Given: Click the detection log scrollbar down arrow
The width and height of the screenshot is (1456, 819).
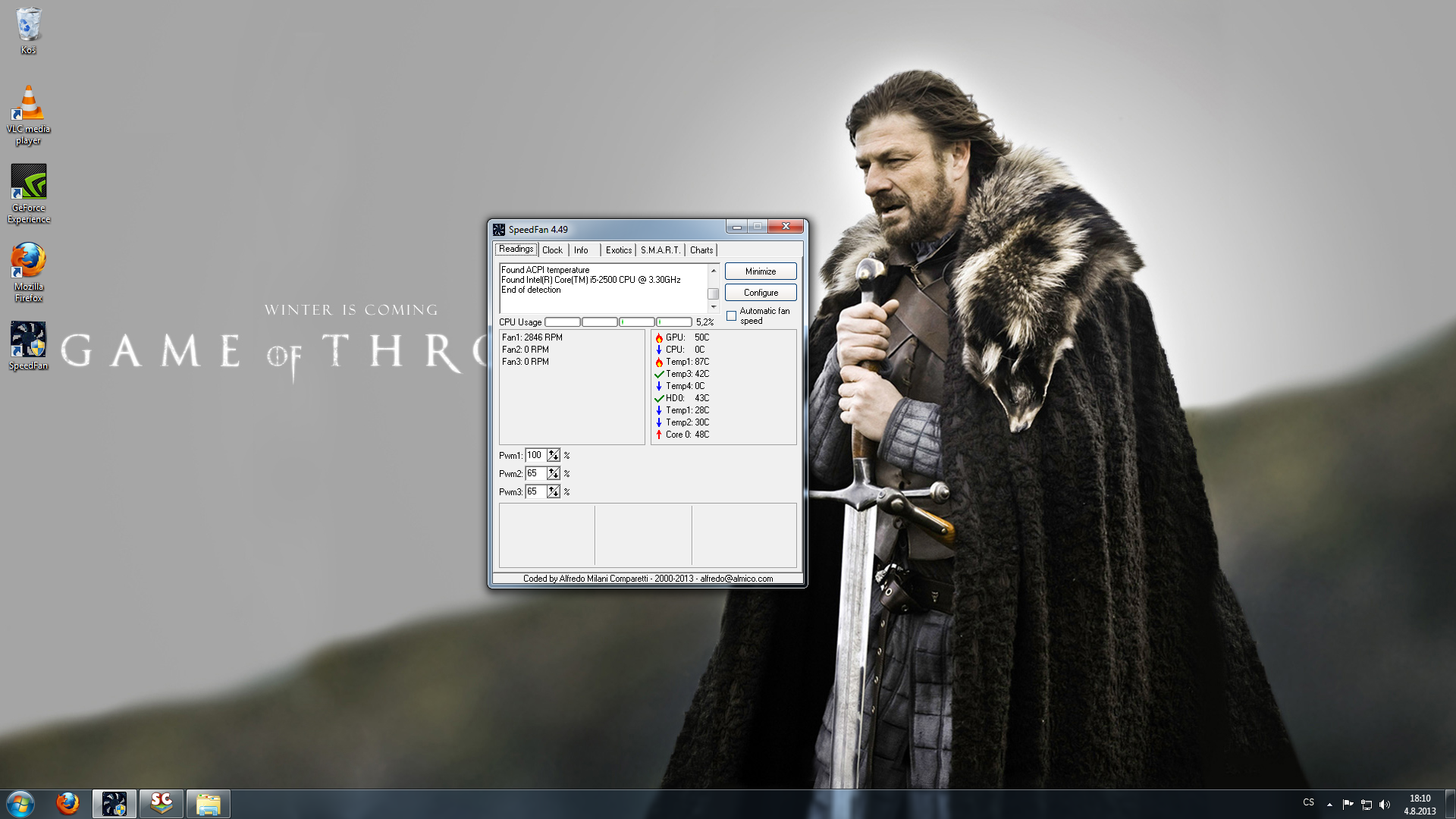Looking at the screenshot, I should tap(713, 306).
